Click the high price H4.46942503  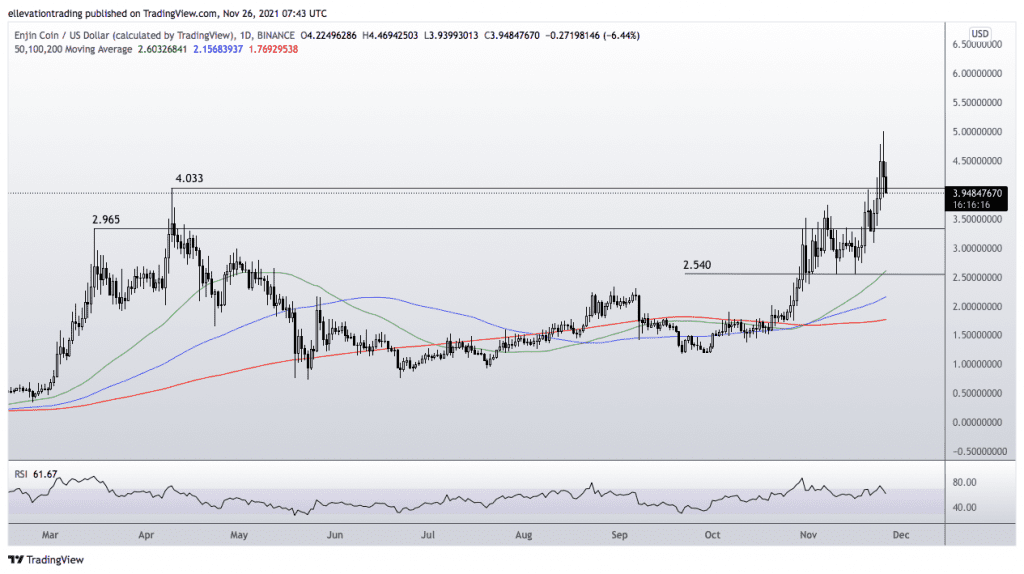391,35
